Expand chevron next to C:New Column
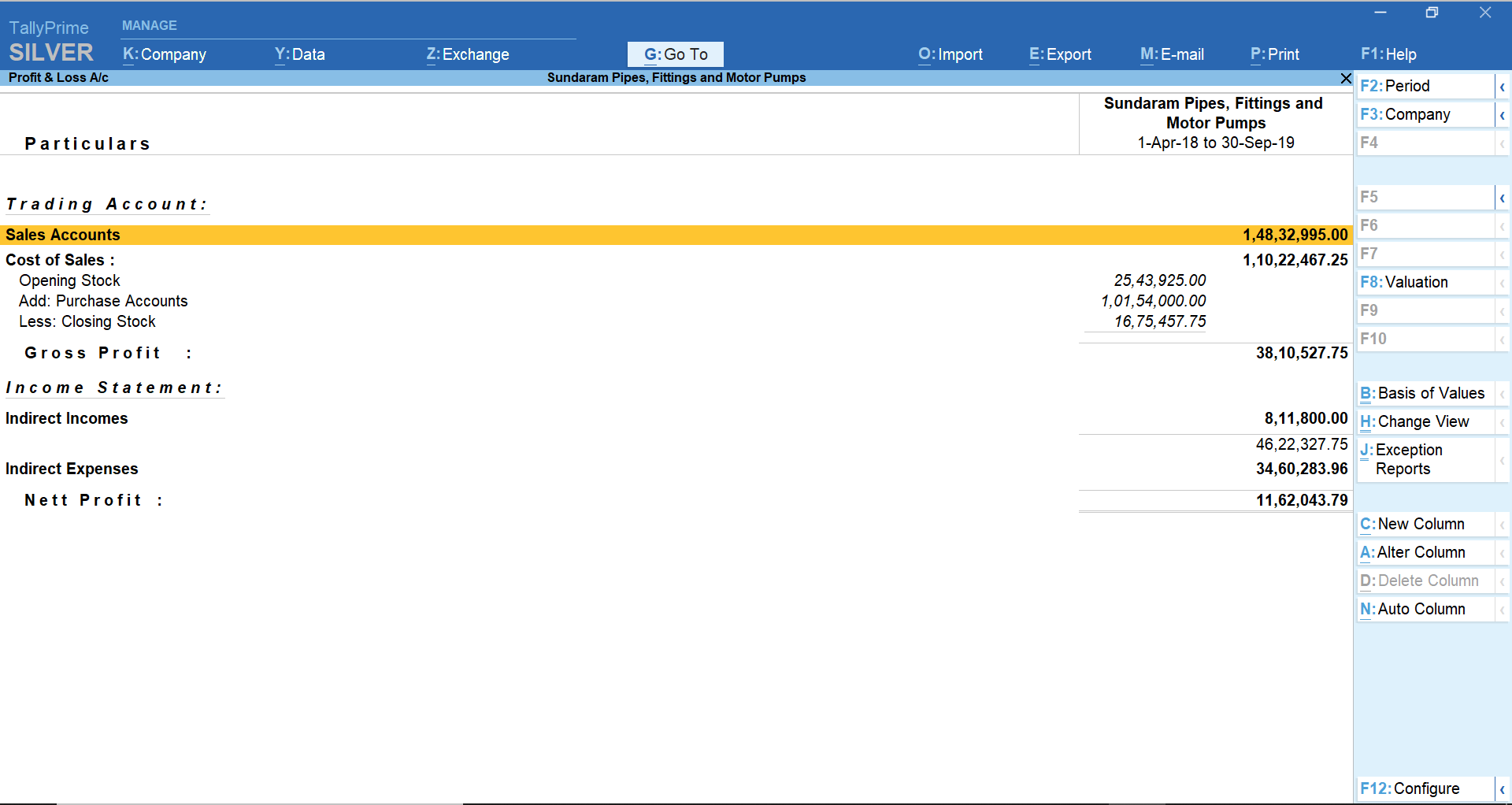The height and width of the screenshot is (805, 1512). click(x=1503, y=525)
